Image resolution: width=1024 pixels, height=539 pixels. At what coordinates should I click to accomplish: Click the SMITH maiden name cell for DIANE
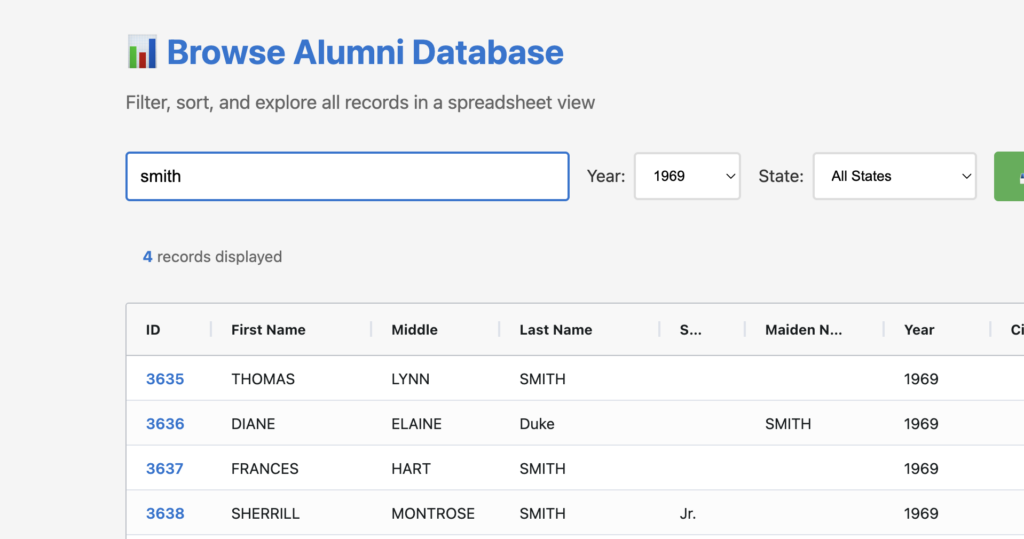(x=788, y=424)
